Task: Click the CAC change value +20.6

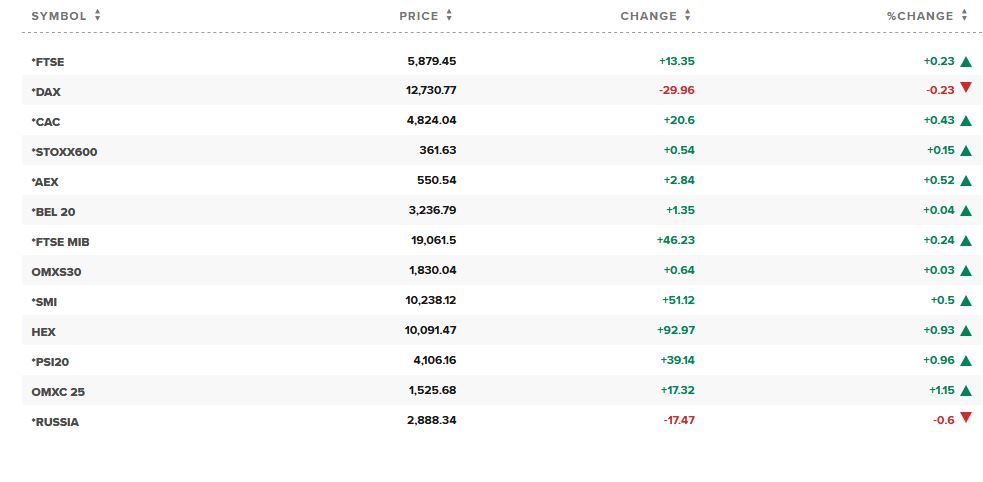Action: pos(679,120)
